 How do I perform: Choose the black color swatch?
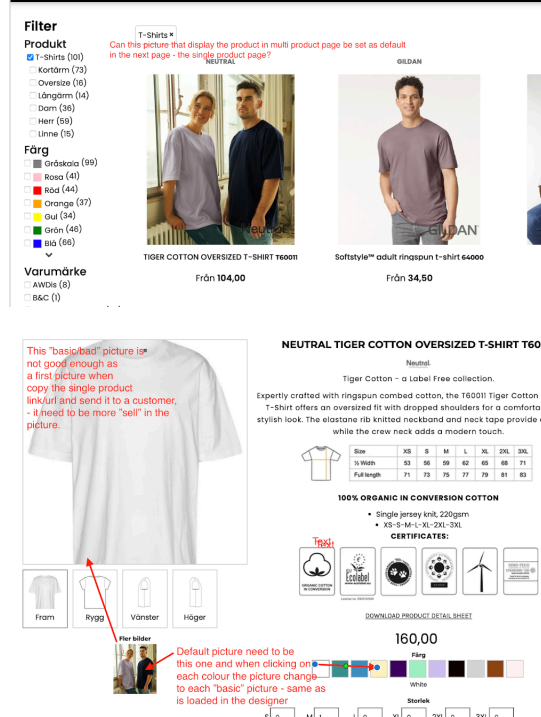click(456, 669)
